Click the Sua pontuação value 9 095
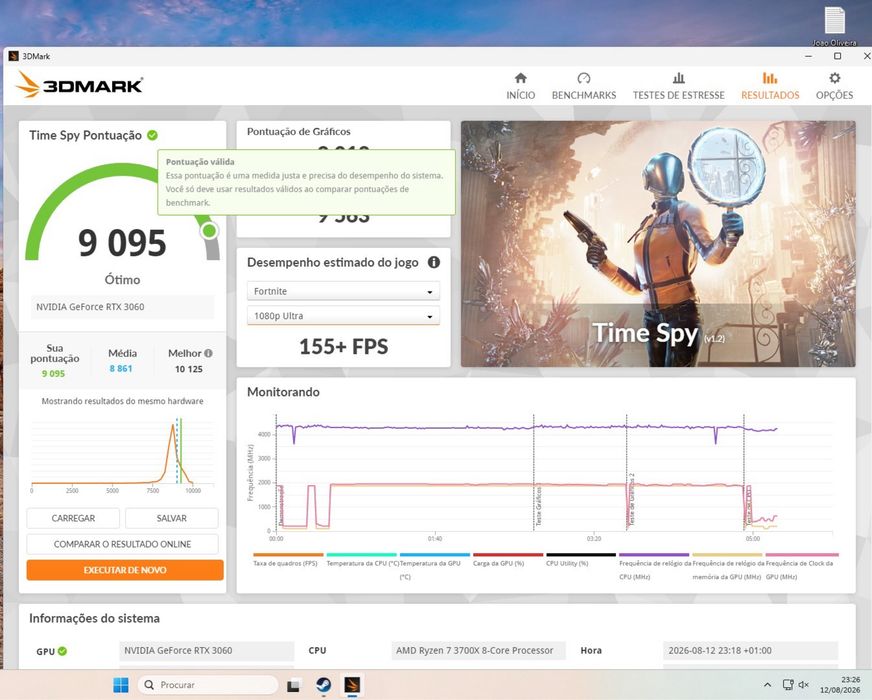 click(53, 374)
